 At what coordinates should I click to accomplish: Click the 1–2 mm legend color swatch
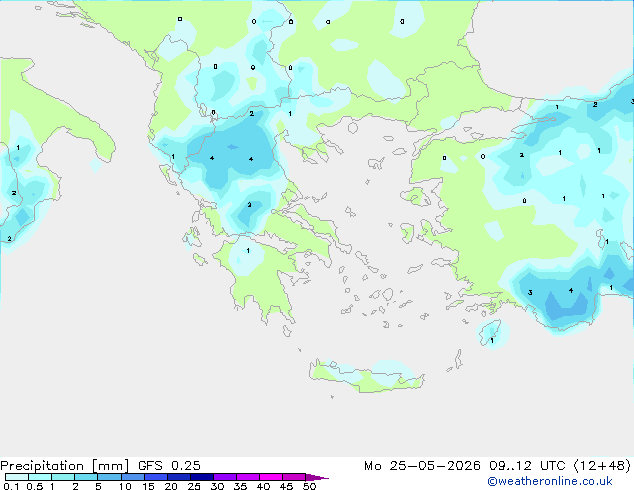click(x=63, y=477)
